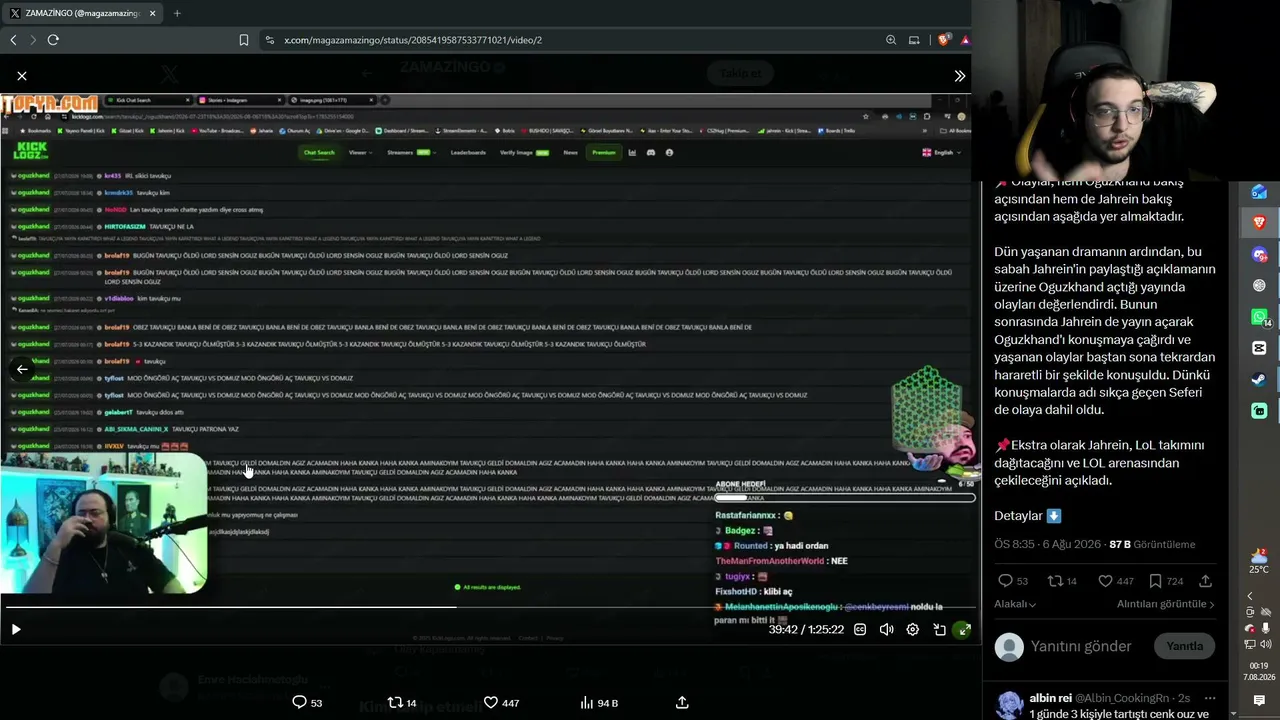Switch video to fullscreen
The image size is (1280, 720).
(x=963, y=629)
